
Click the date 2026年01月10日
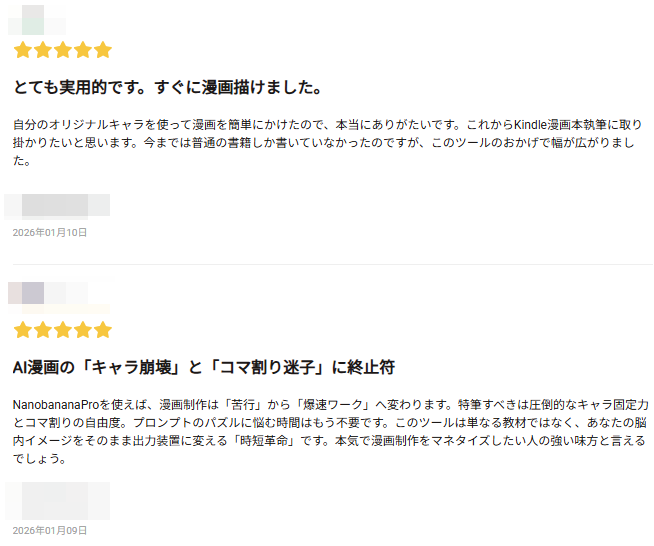pos(50,233)
